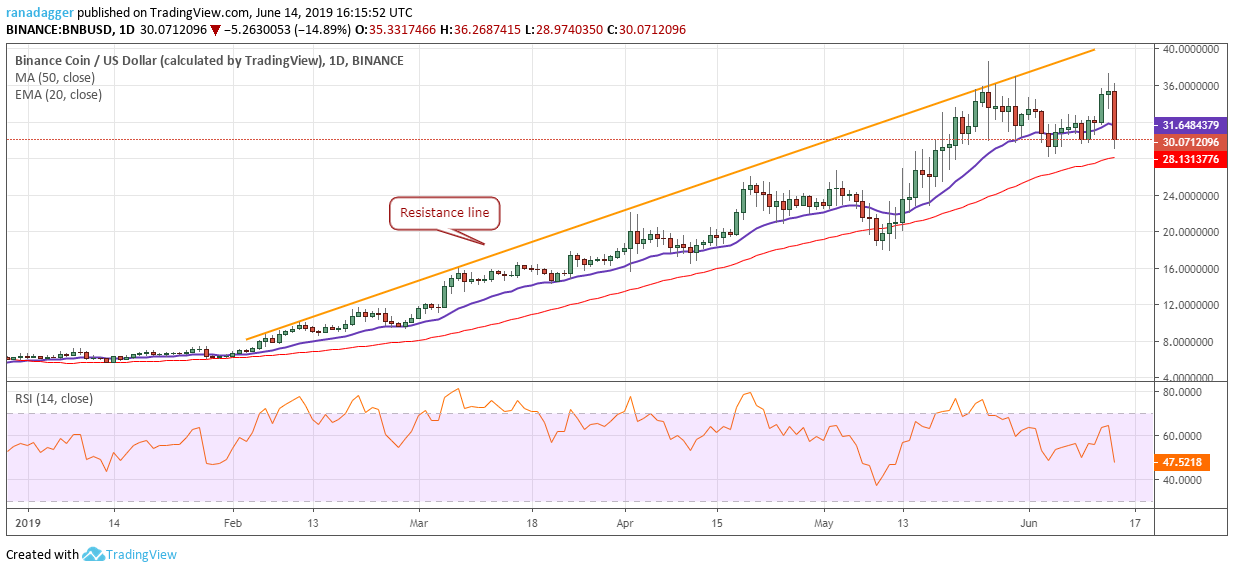Click the Feb date on time axis
Screen dimensions: 1234x572
(231, 521)
